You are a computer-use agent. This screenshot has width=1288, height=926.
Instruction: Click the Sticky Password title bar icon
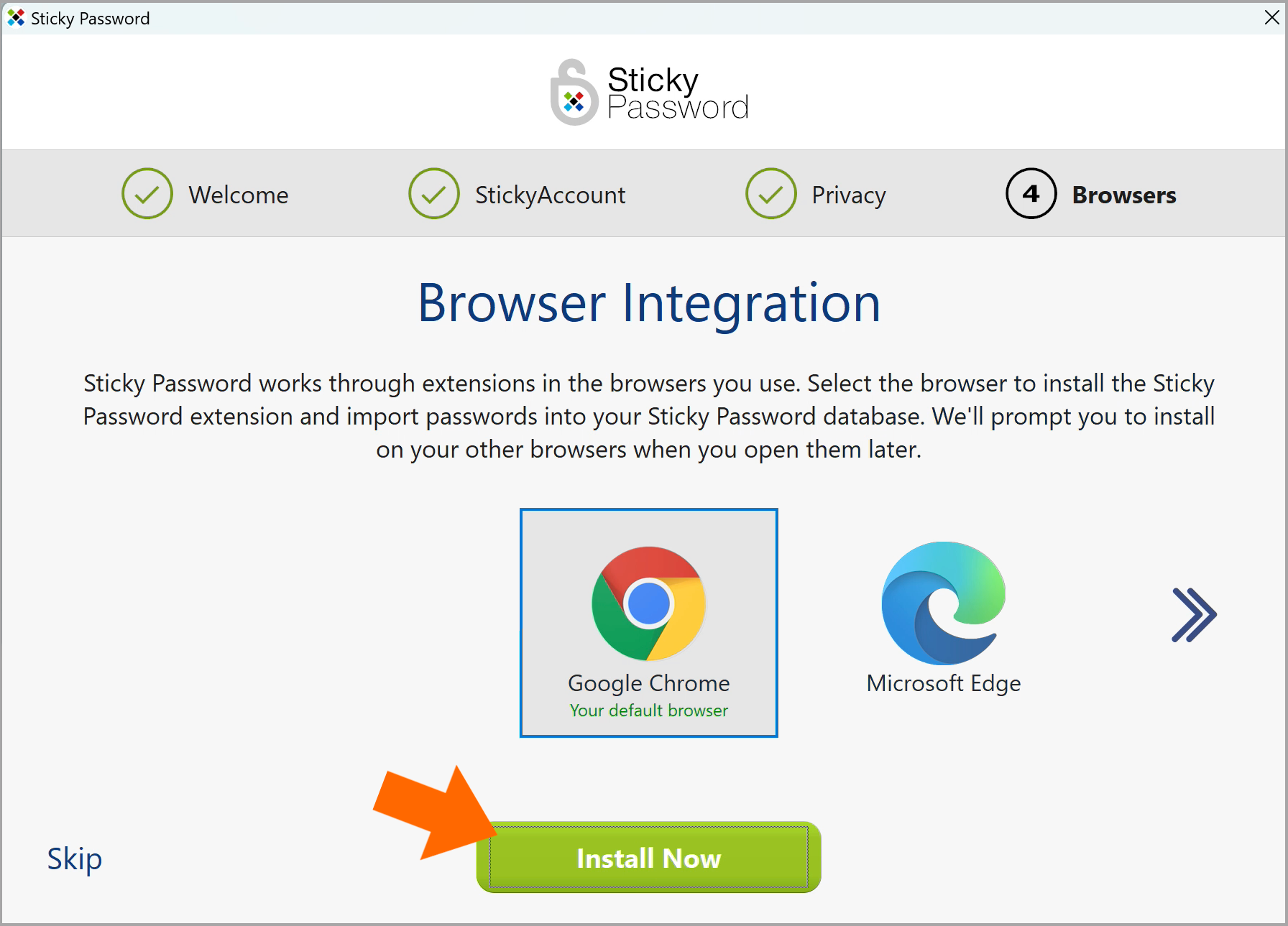16,18
